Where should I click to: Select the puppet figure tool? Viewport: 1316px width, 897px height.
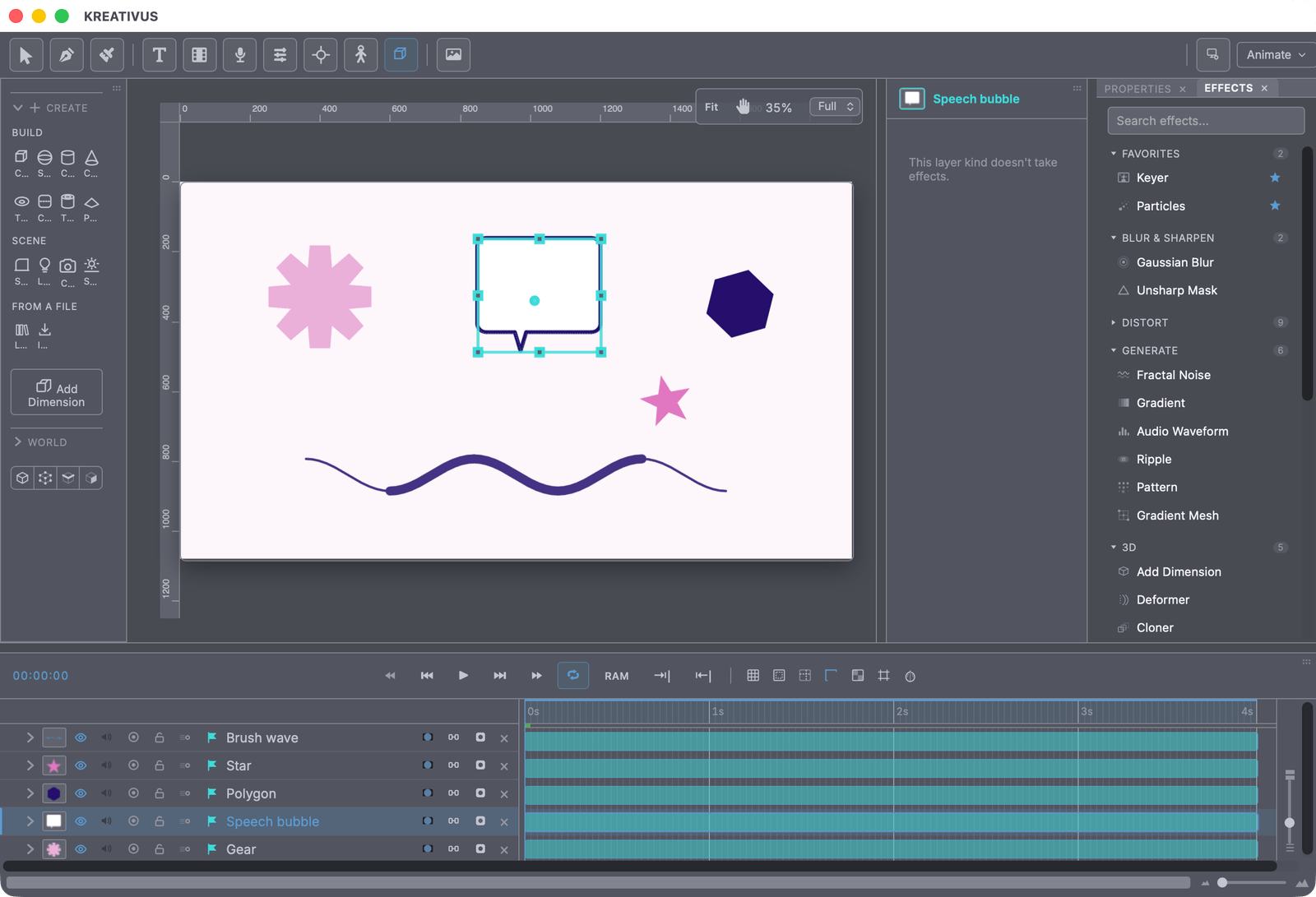[361, 55]
